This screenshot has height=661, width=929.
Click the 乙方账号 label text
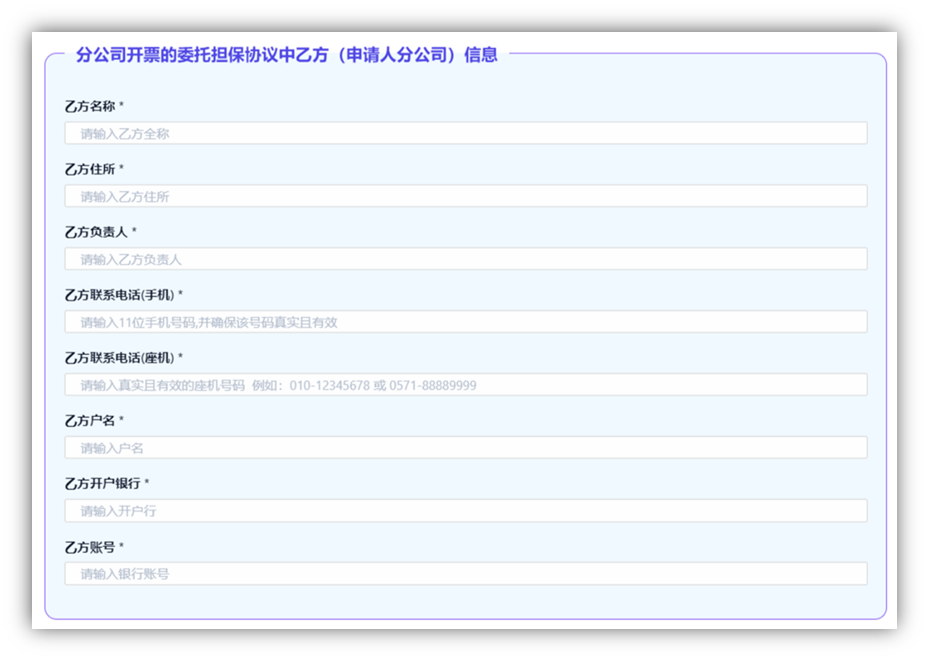pyautogui.click(x=90, y=547)
